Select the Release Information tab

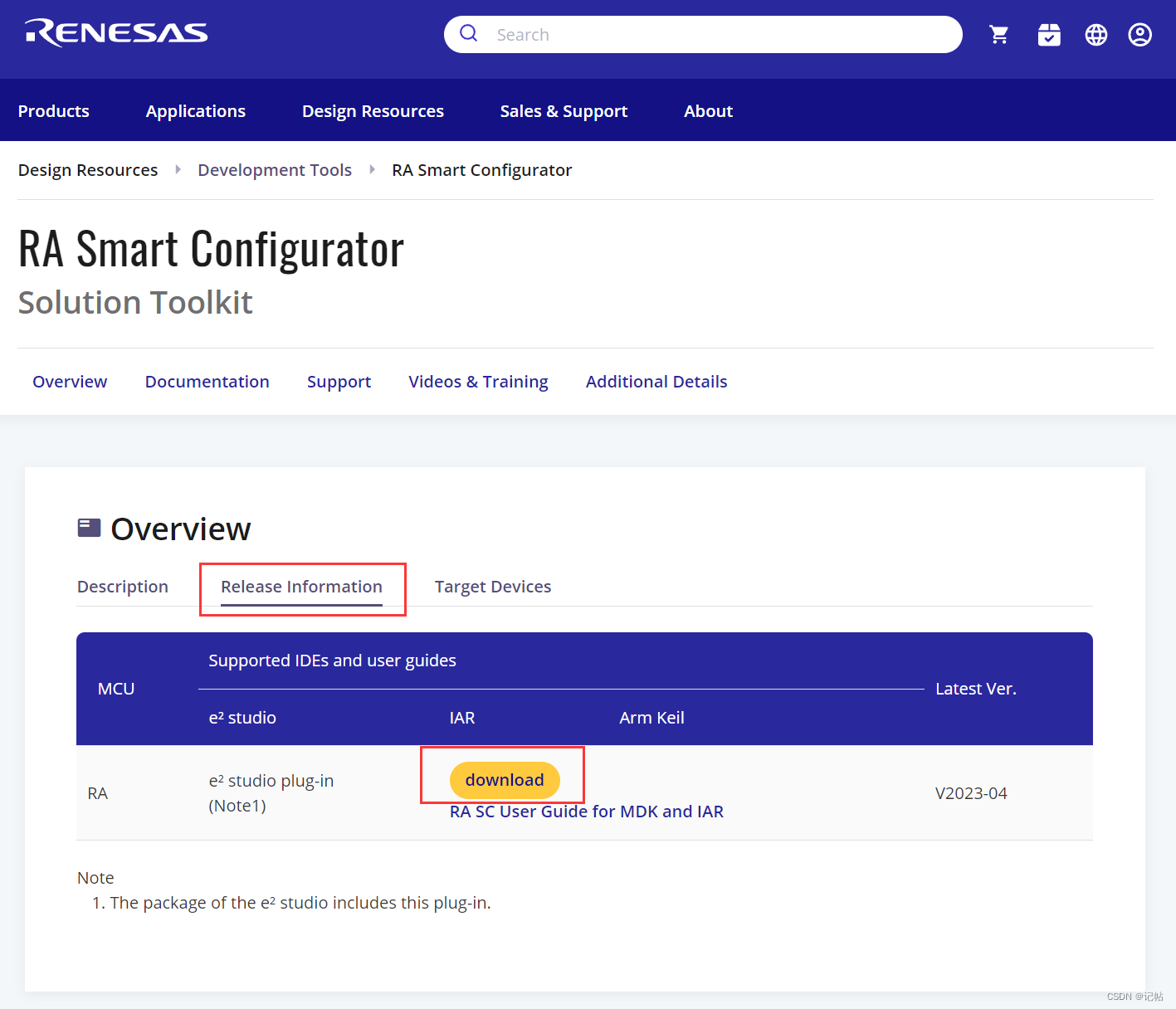point(301,587)
